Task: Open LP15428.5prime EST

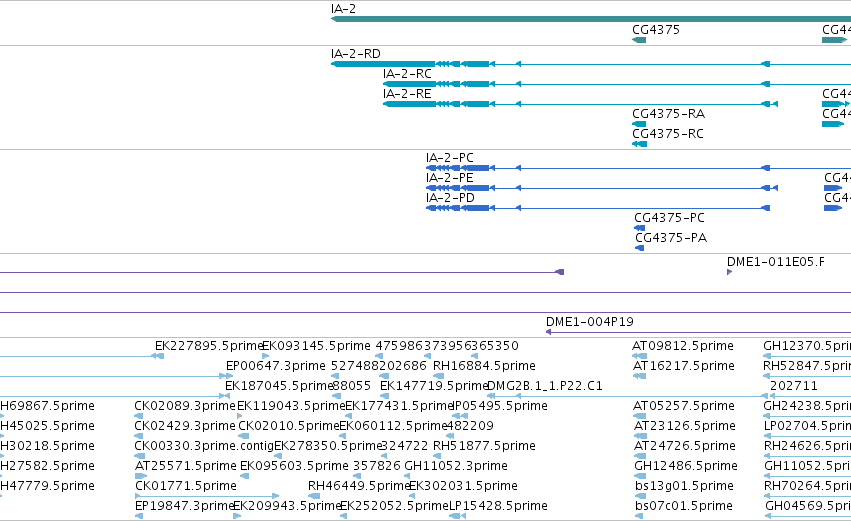Action: click(x=498, y=506)
